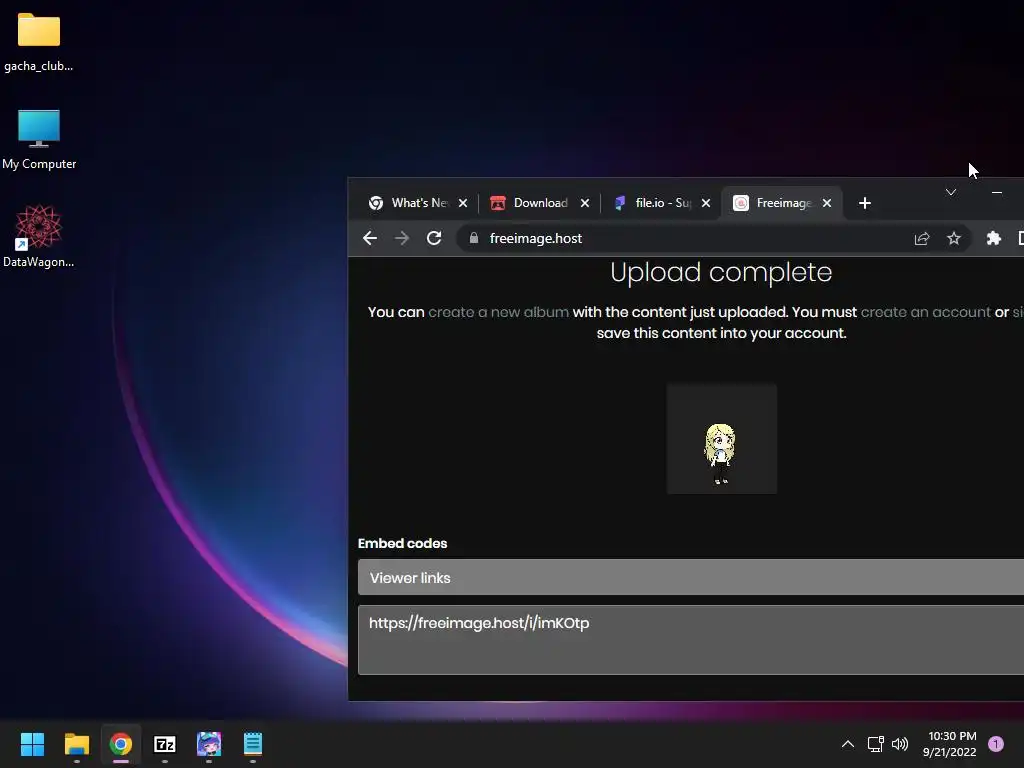The height and width of the screenshot is (768, 1024).
Task: Open File Explorer from taskbar
Action: pos(76,744)
